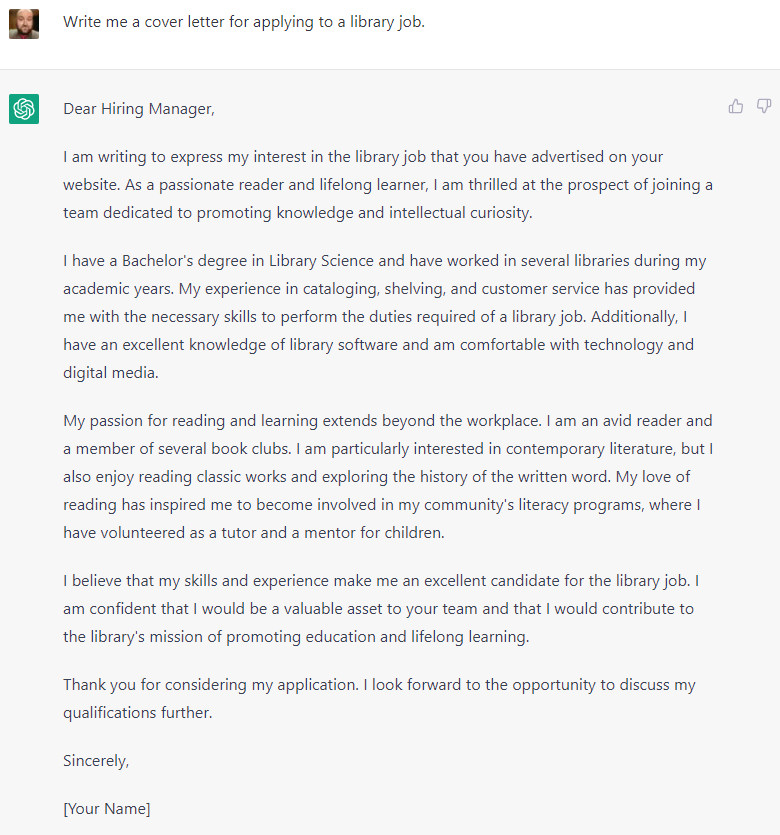
Task: Click the 'Thank you for considering' paragraph
Action: (378, 699)
